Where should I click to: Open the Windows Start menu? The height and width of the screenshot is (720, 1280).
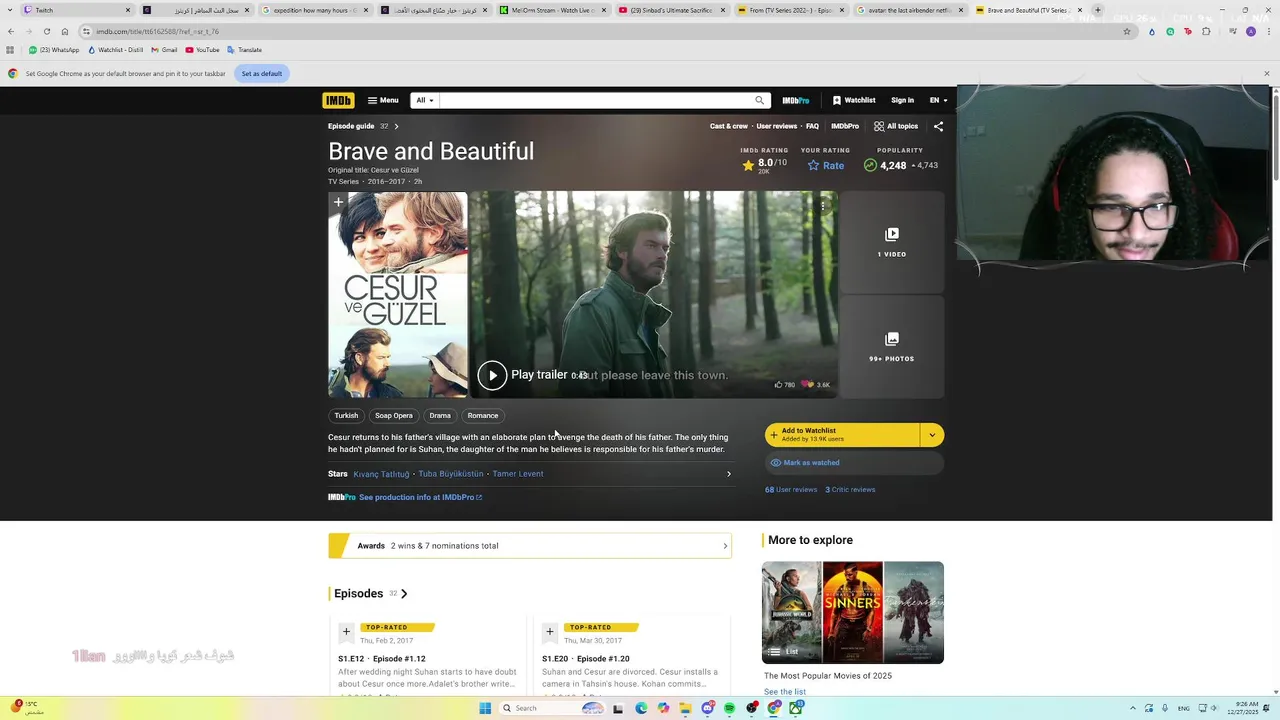pos(485,708)
